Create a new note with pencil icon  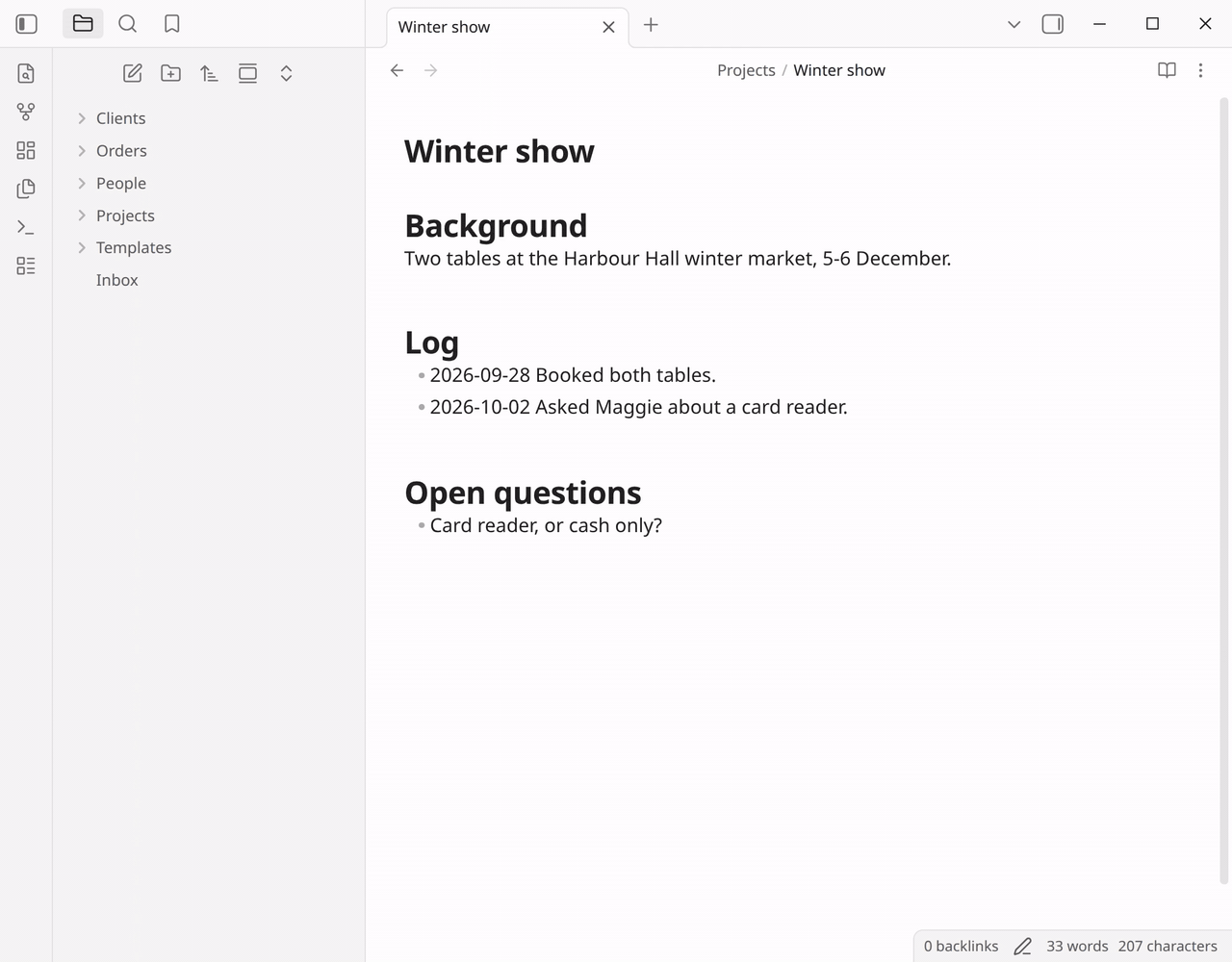(133, 73)
